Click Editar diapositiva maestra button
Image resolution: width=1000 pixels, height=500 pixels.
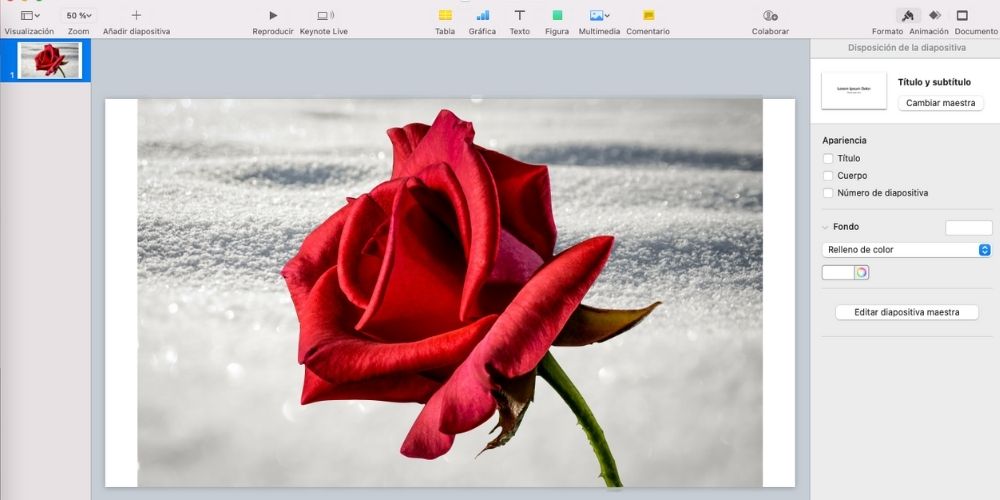tap(907, 312)
